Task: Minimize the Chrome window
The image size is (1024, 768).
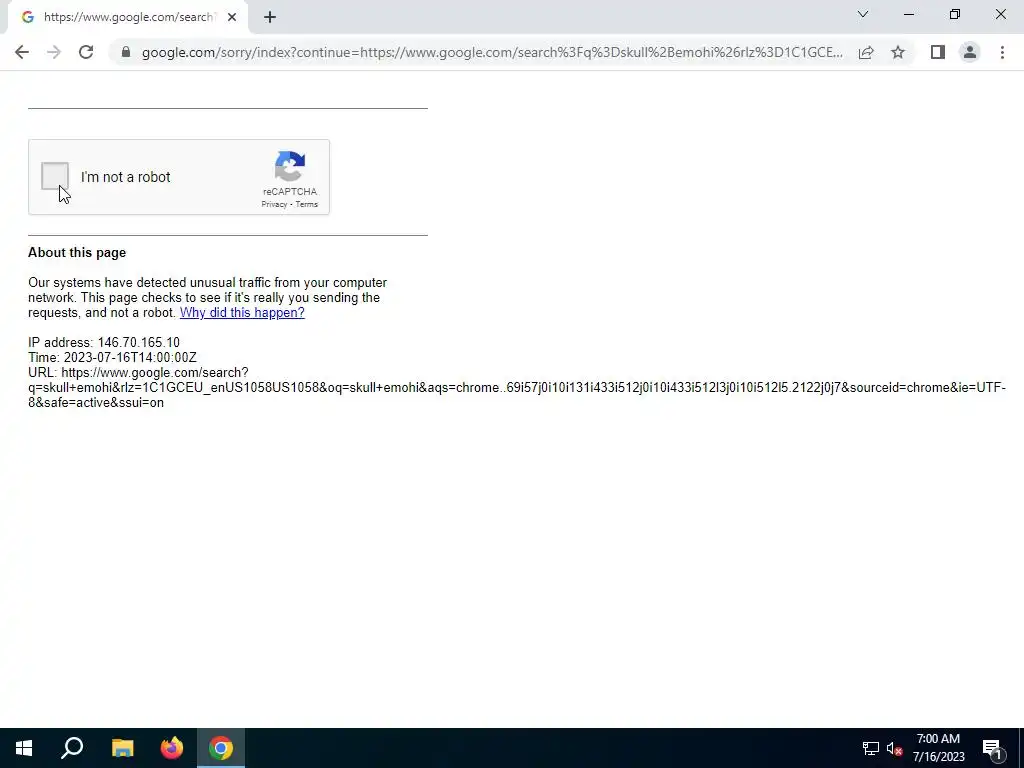Action: click(909, 14)
